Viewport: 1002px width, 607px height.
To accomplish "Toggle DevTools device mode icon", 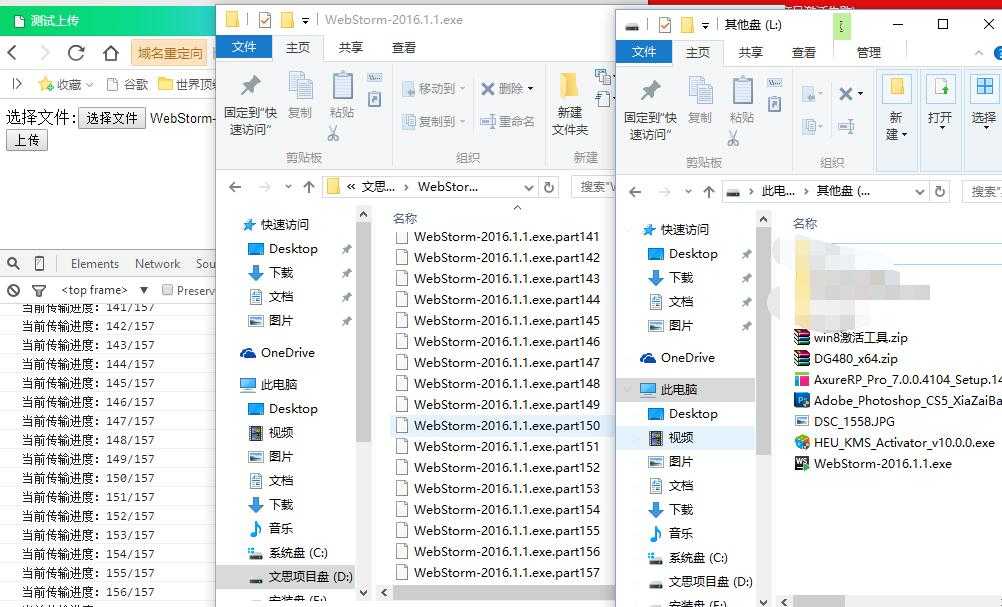I will click(x=39, y=263).
